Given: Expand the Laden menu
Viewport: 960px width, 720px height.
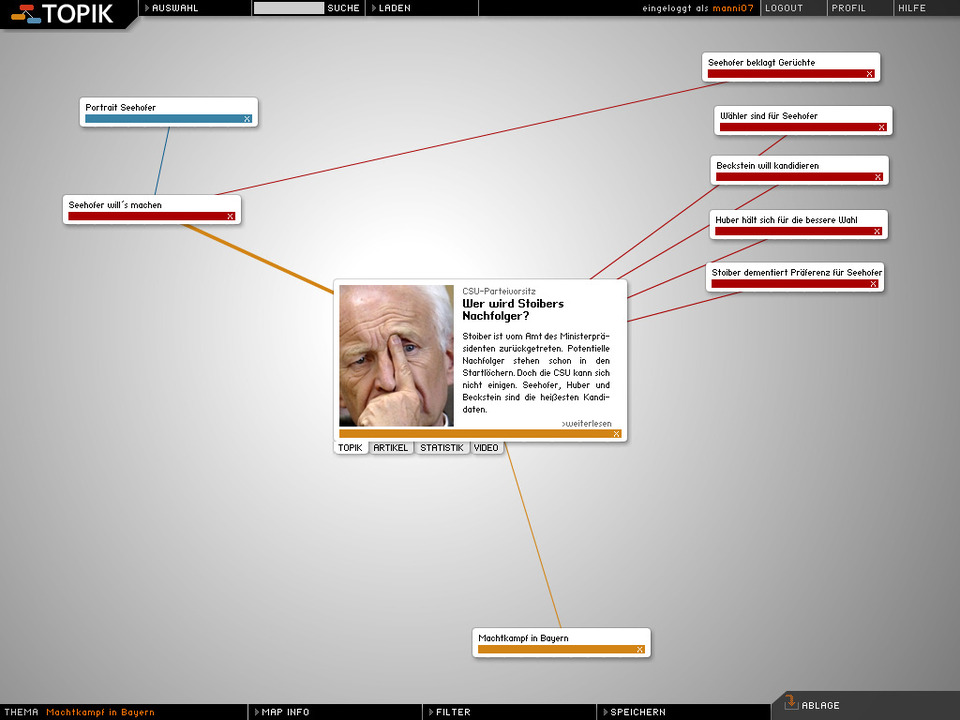Looking at the screenshot, I should (393, 8).
